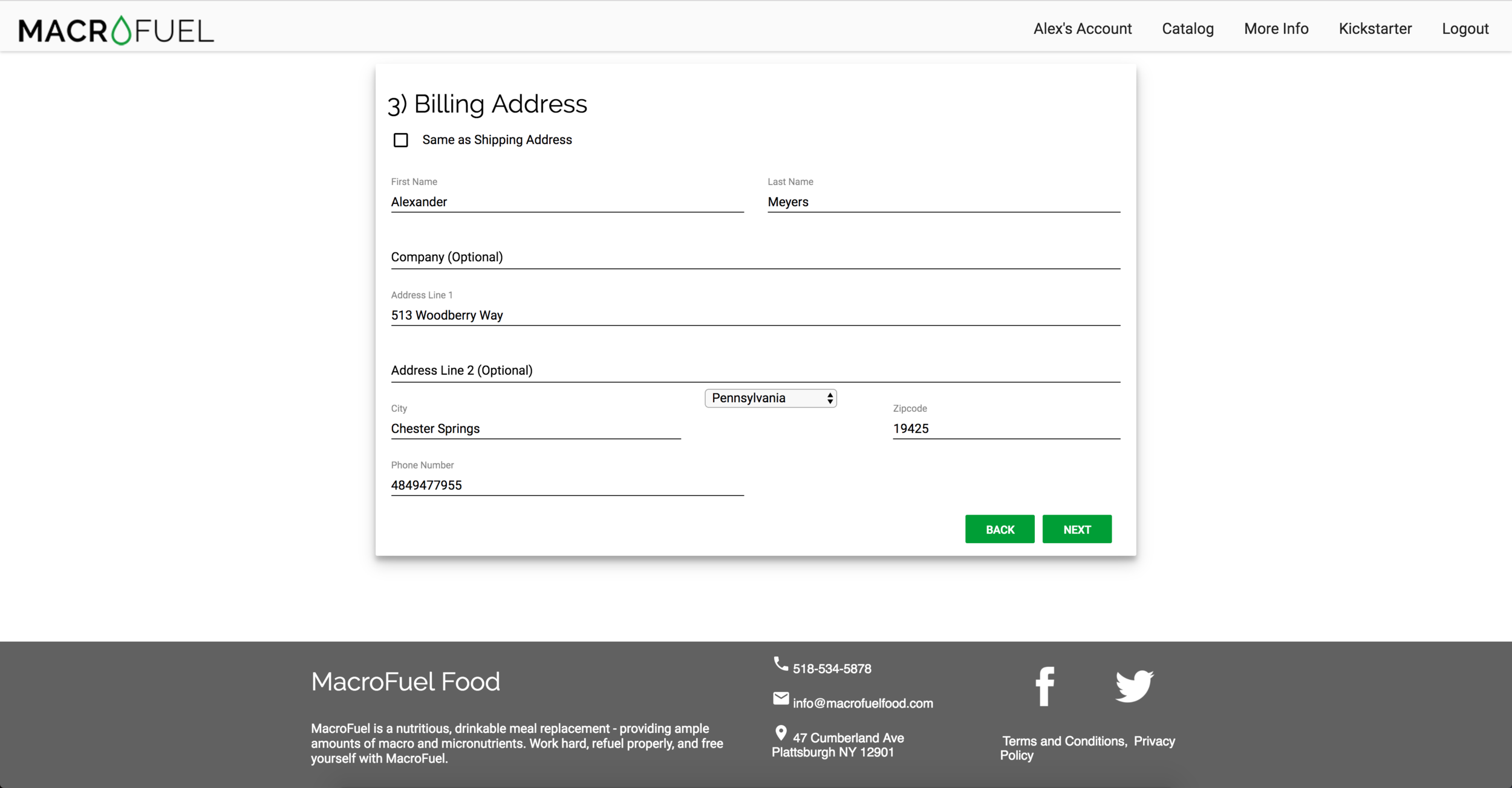Image resolution: width=1512 pixels, height=788 pixels.
Task: Click the Company (Optional) field
Action: 756,258
